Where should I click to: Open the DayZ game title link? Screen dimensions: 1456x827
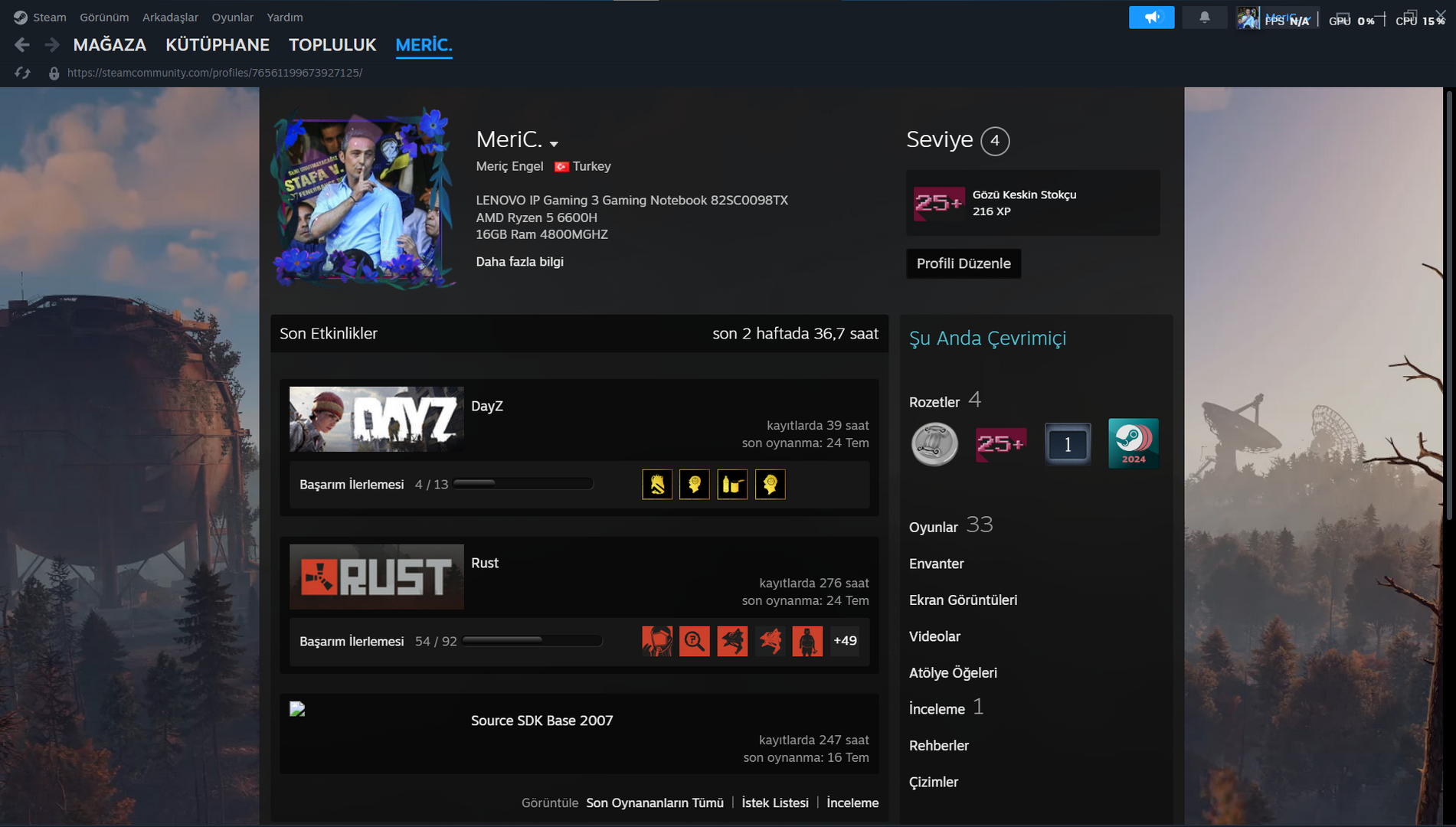pyautogui.click(x=487, y=406)
